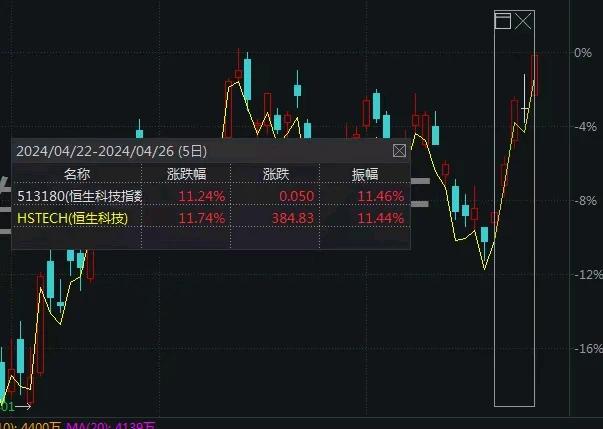Click the 涨跌幅 column header
This screenshot has width=603, height=429.
click(187, 174)
